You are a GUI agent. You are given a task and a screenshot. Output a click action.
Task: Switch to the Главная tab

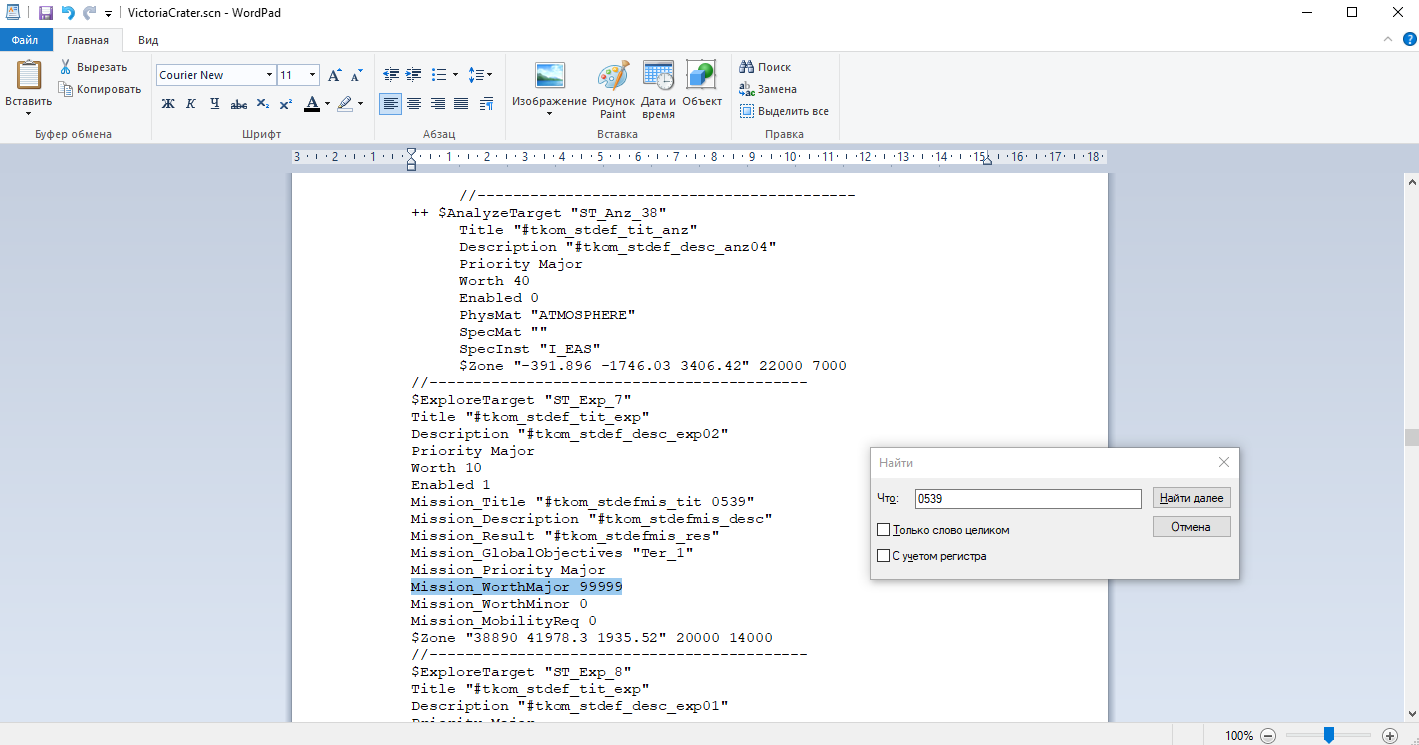(x=88, y=40)
